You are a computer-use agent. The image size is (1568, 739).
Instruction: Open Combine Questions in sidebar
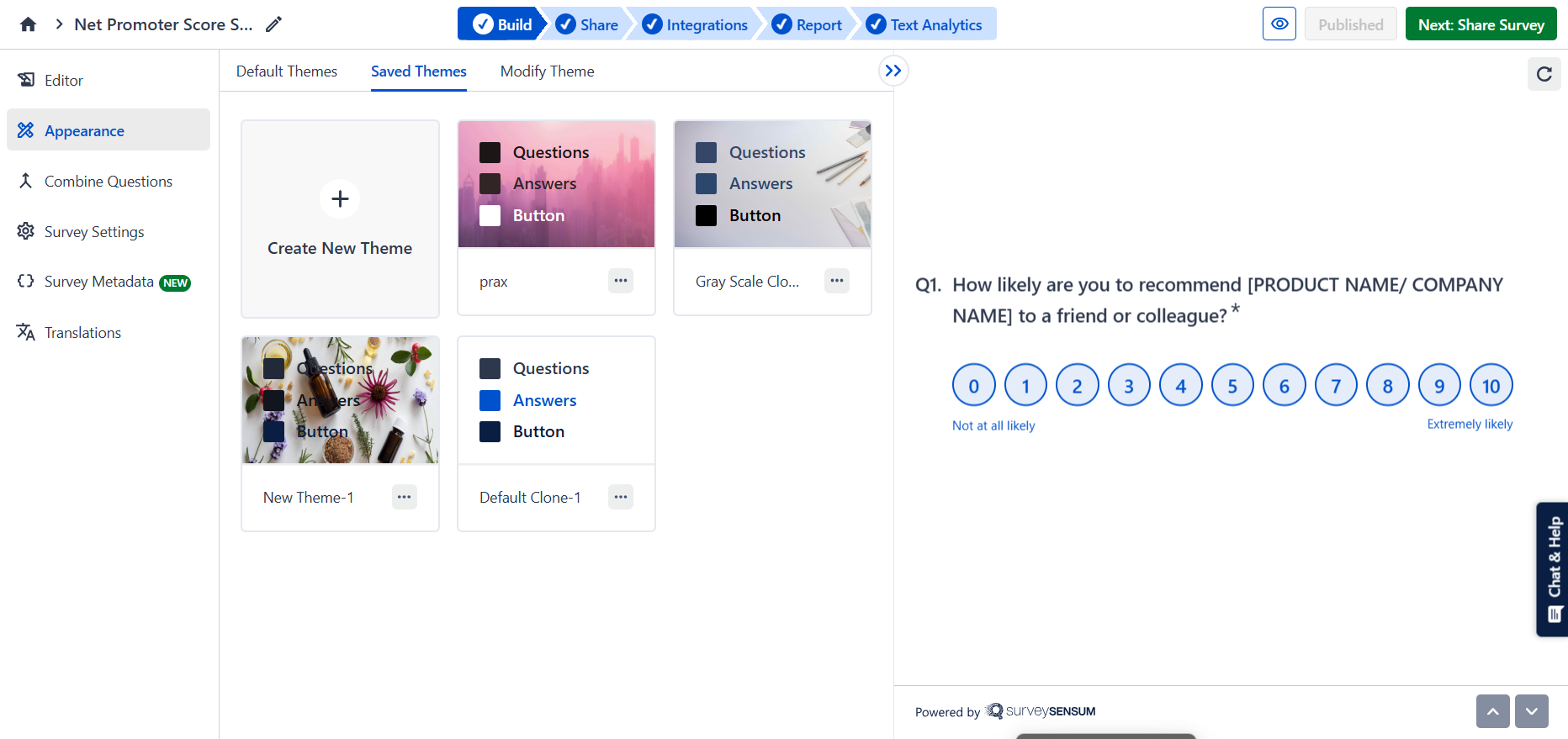(x=108, y=182)
